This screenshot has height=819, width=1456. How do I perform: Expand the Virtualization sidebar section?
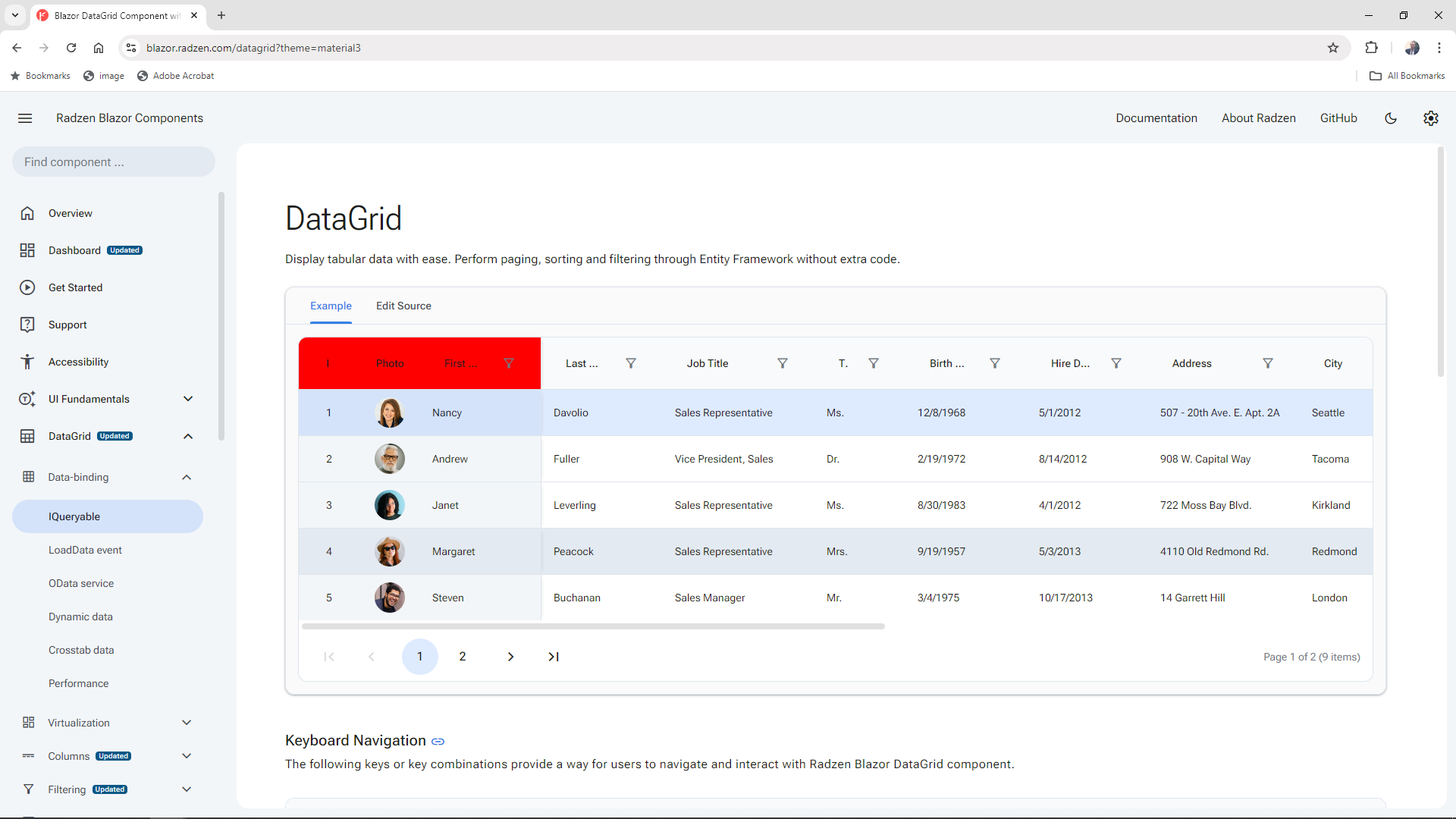click(x=187, y=723)
